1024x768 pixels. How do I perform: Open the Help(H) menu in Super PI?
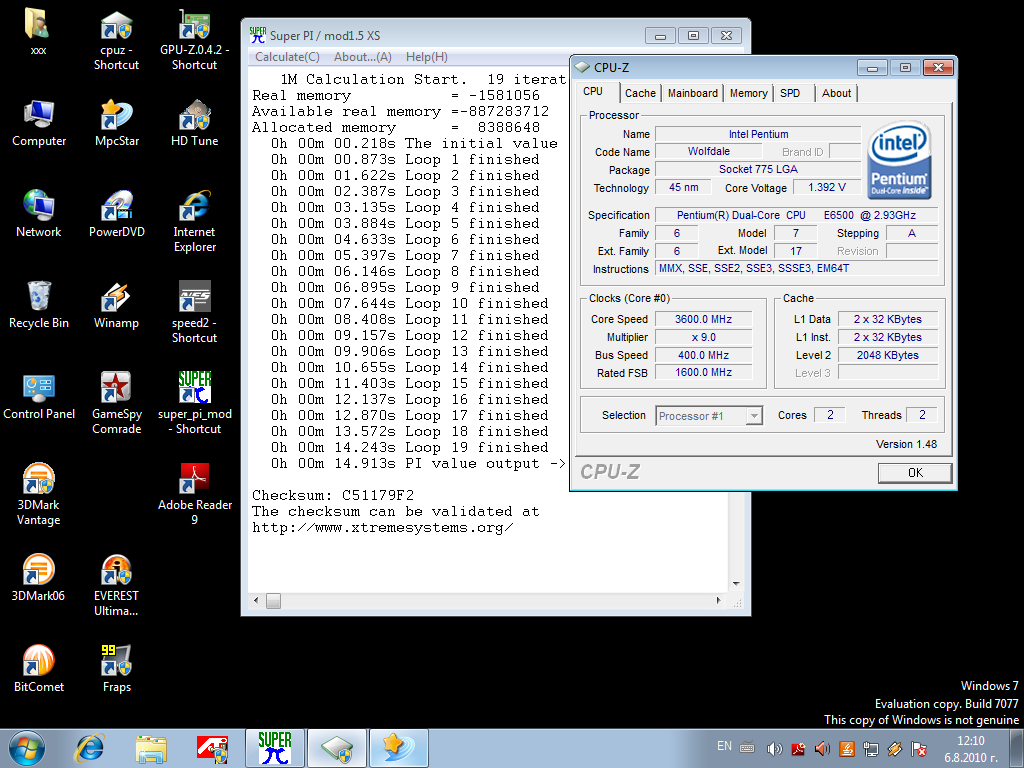[426, 57]
